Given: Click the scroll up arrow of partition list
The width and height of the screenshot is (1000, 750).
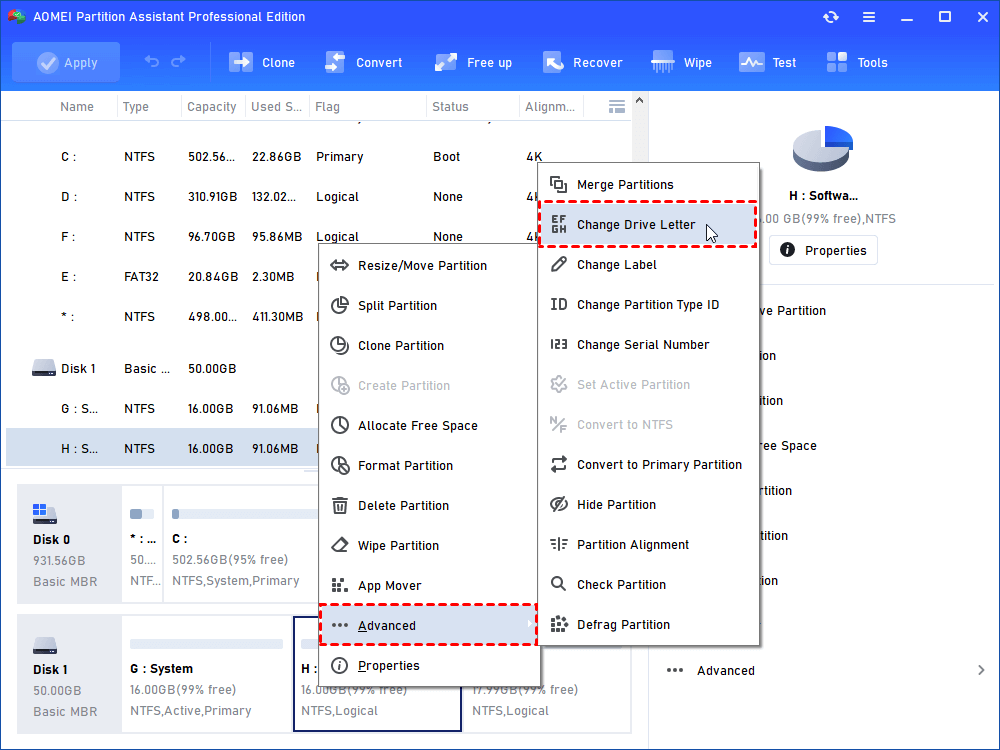Looking at the screenshot, I should [639, 100].
